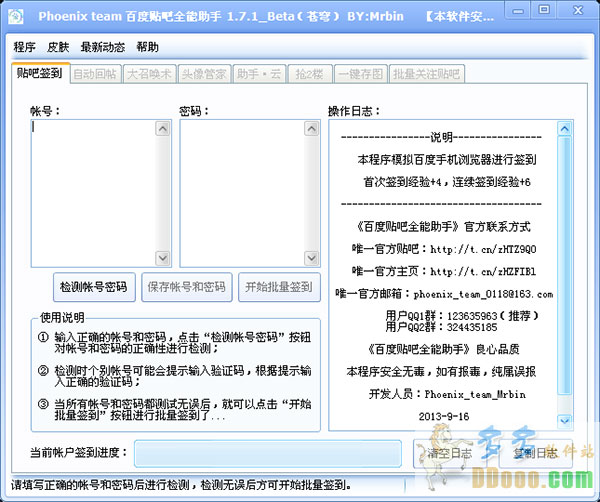Click the 开发人员 Phoenix_team_Mrbin line

click(x=447, y=394)
